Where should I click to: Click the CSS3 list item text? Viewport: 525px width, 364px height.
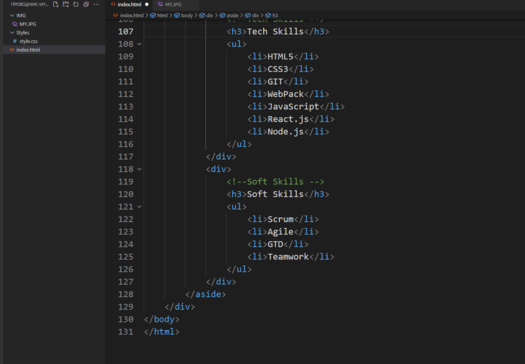pos(278,69)
